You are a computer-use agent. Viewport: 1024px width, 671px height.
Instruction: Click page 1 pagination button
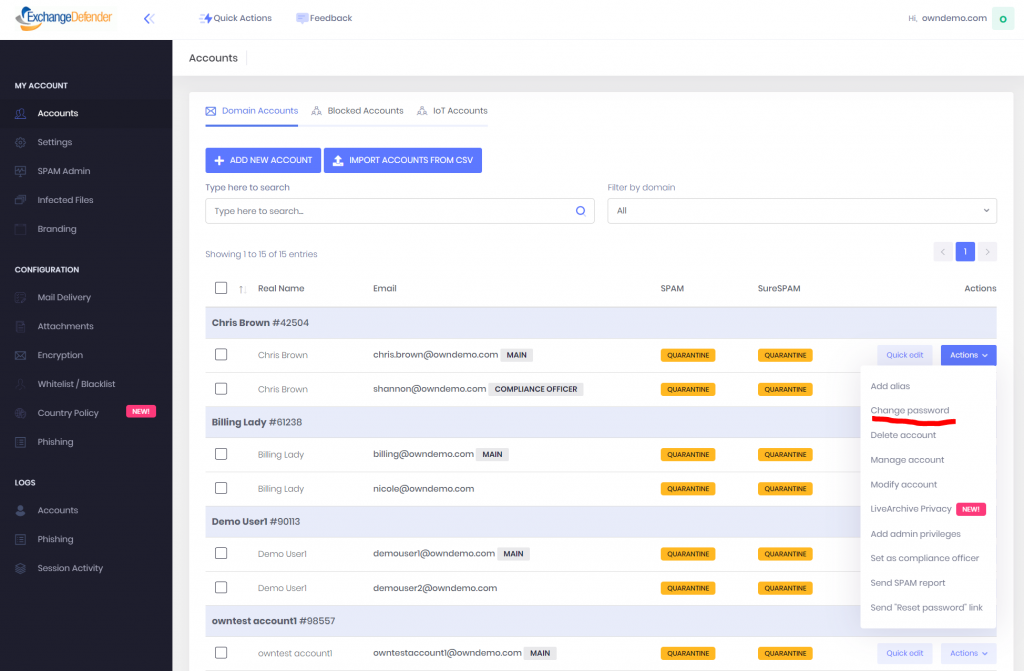coord(965,252)
